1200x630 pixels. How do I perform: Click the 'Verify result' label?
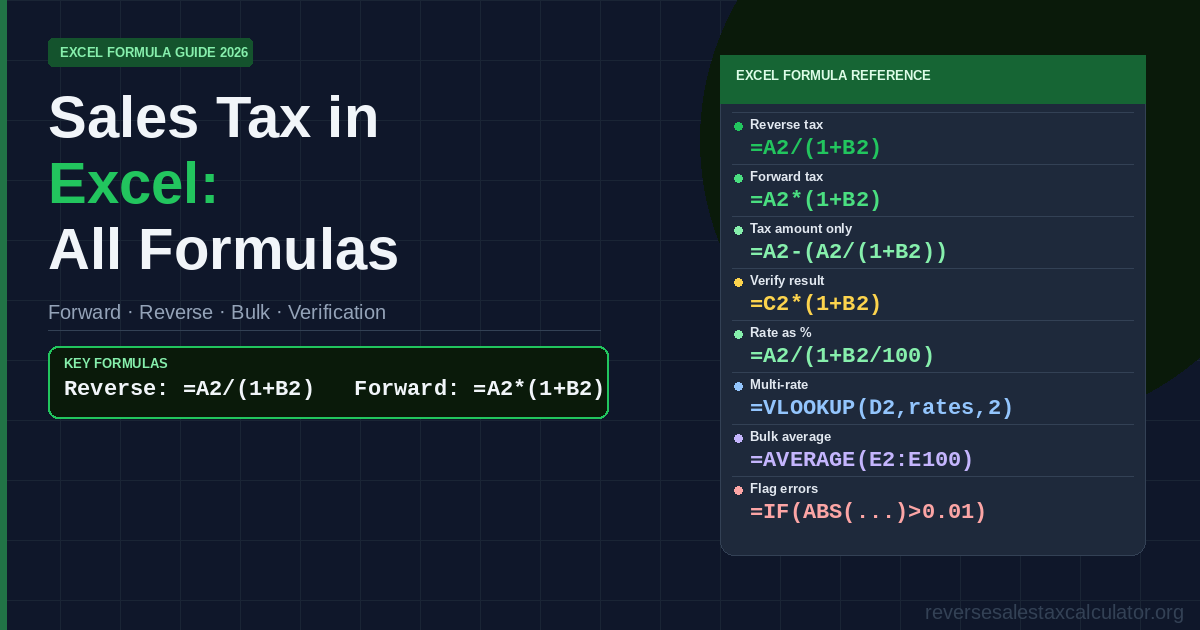pos(787,281)
